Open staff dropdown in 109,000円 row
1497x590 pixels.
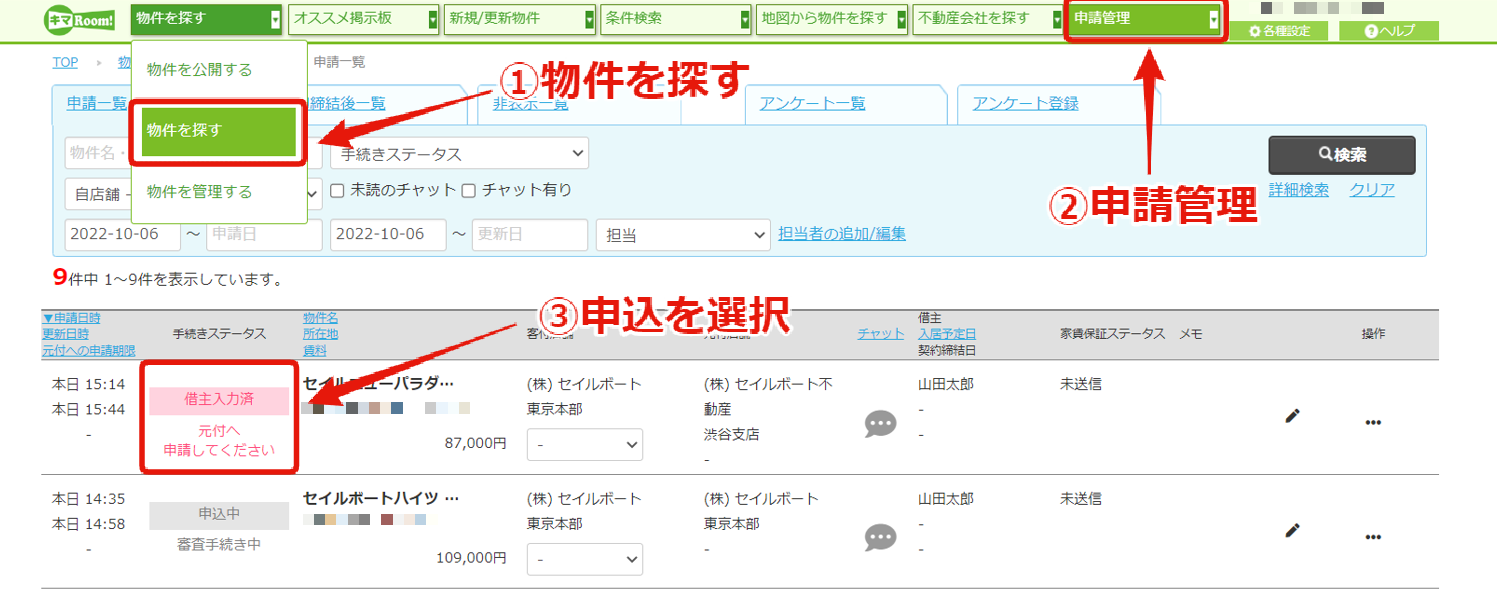pyautogui.click(x=585, y=560)
